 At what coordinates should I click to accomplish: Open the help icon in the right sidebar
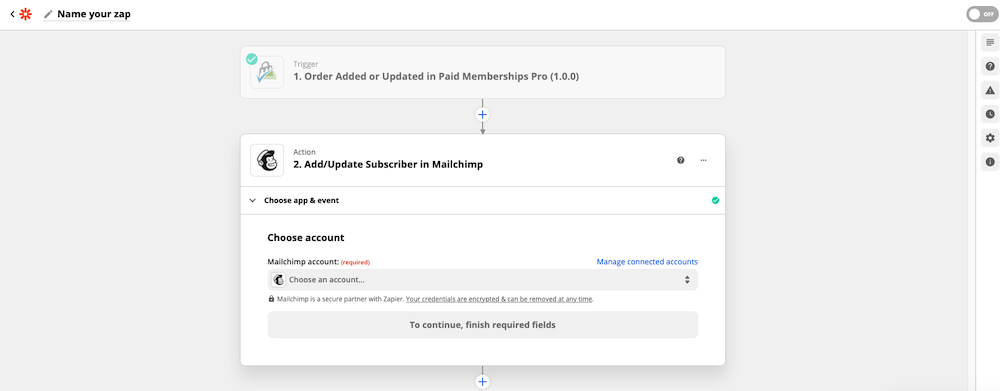tap(990, 66)
